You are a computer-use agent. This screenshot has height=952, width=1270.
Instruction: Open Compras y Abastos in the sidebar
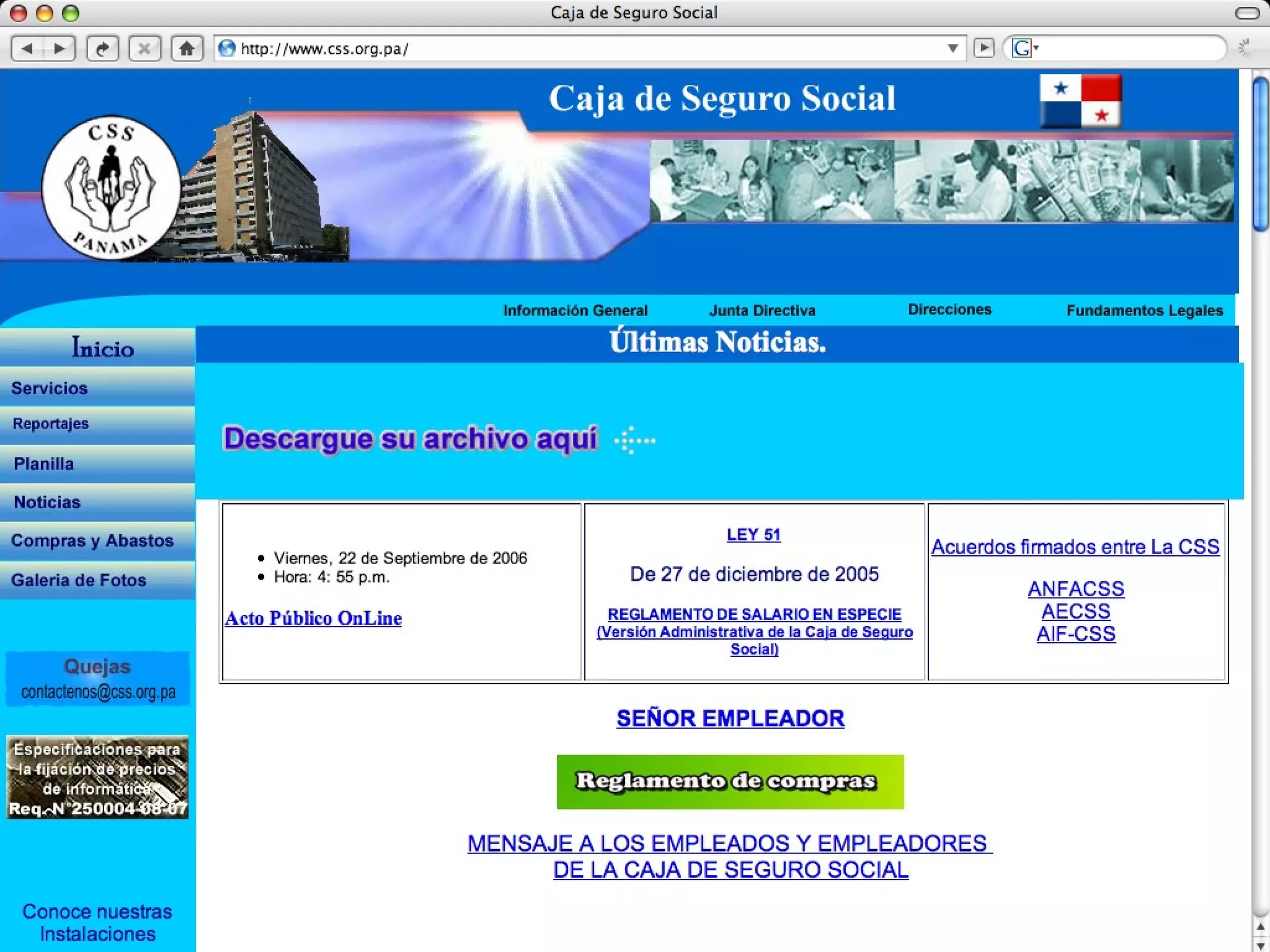(97, 540)
